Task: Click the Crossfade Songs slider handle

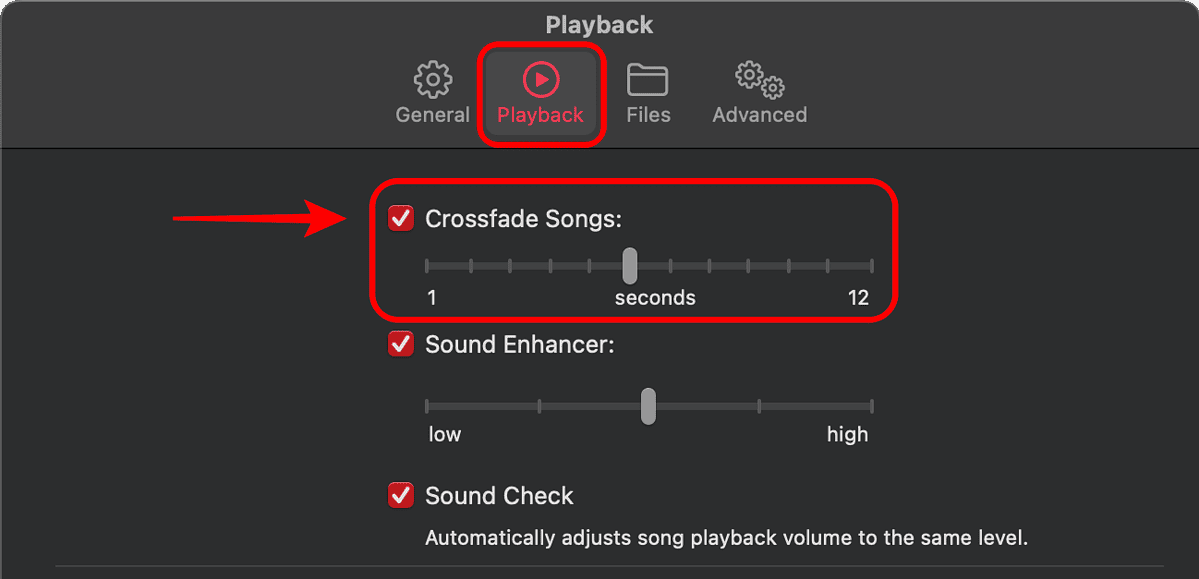Action: [629, 265]
